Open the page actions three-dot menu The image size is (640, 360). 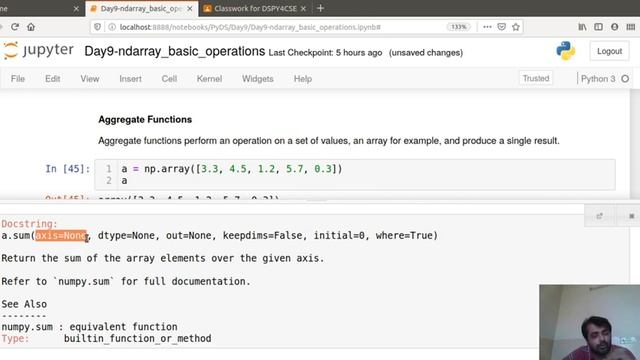[487, 27]
